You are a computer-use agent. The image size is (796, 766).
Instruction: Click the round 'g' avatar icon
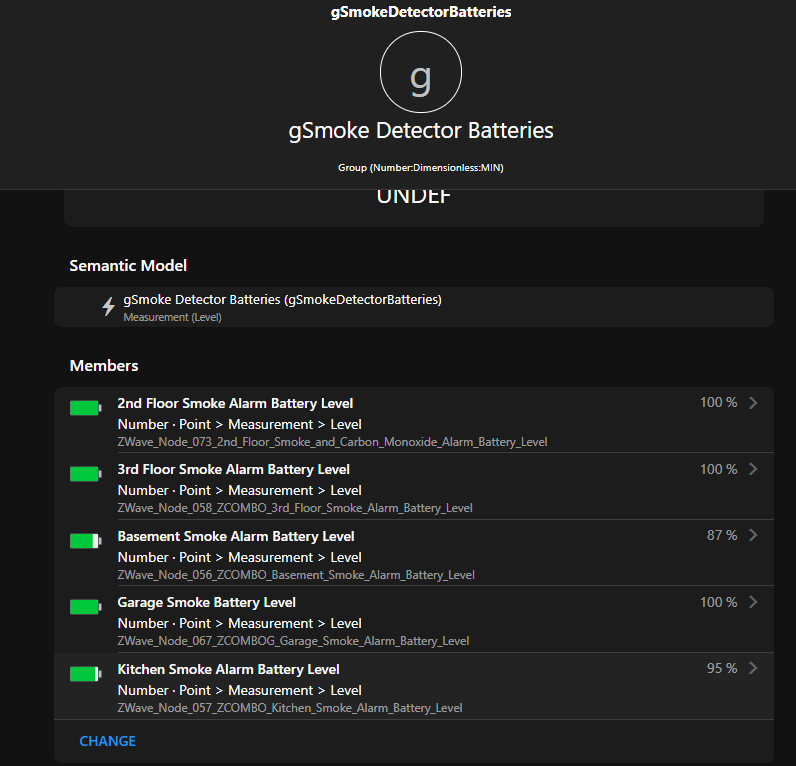[421, 78]
